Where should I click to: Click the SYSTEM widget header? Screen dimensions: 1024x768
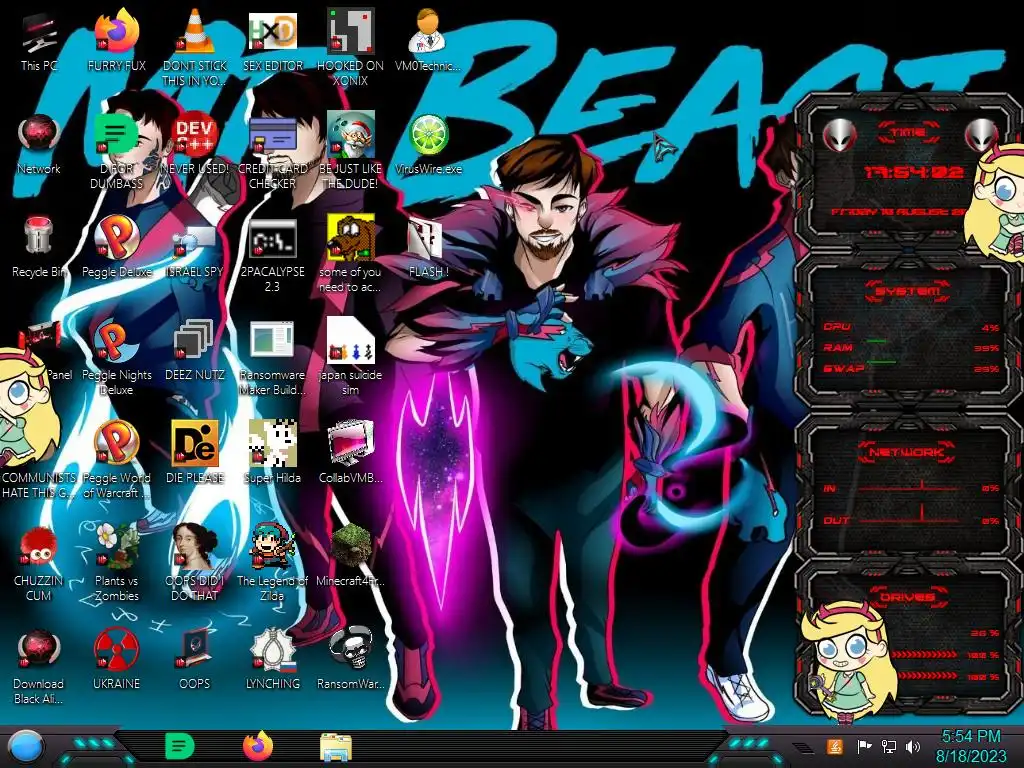906,291
